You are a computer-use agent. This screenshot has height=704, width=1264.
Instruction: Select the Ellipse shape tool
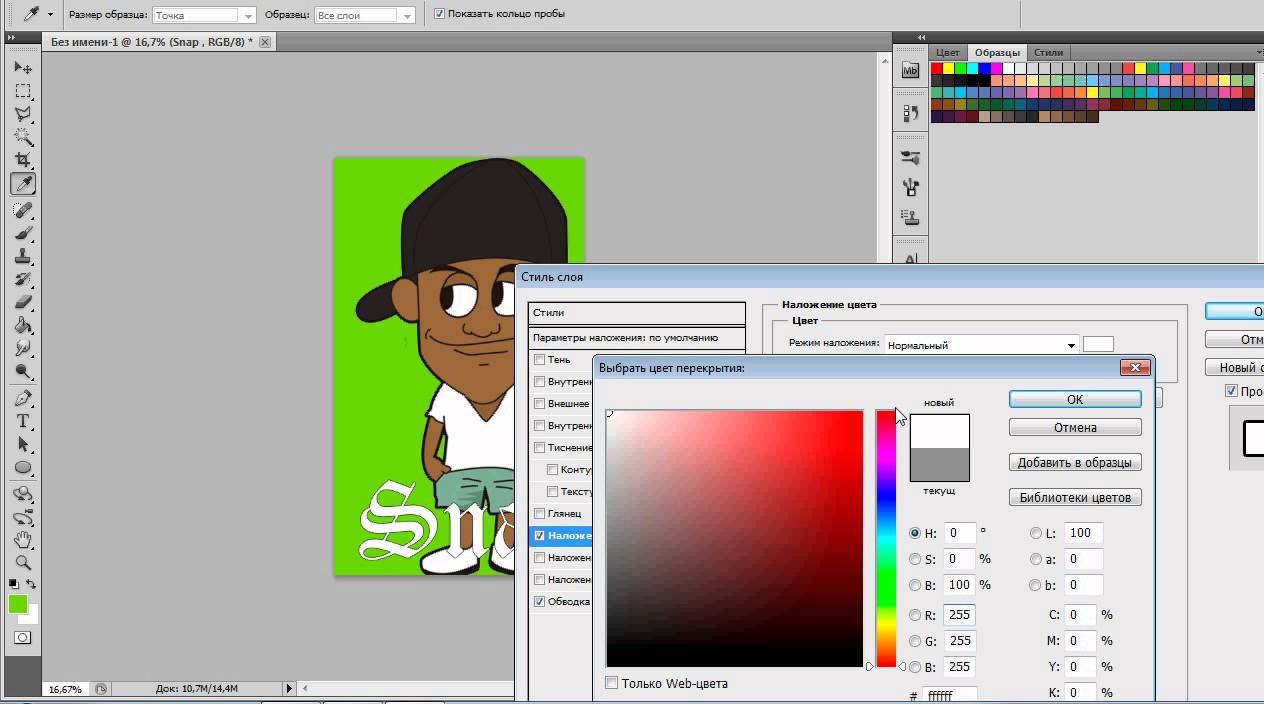23,467
